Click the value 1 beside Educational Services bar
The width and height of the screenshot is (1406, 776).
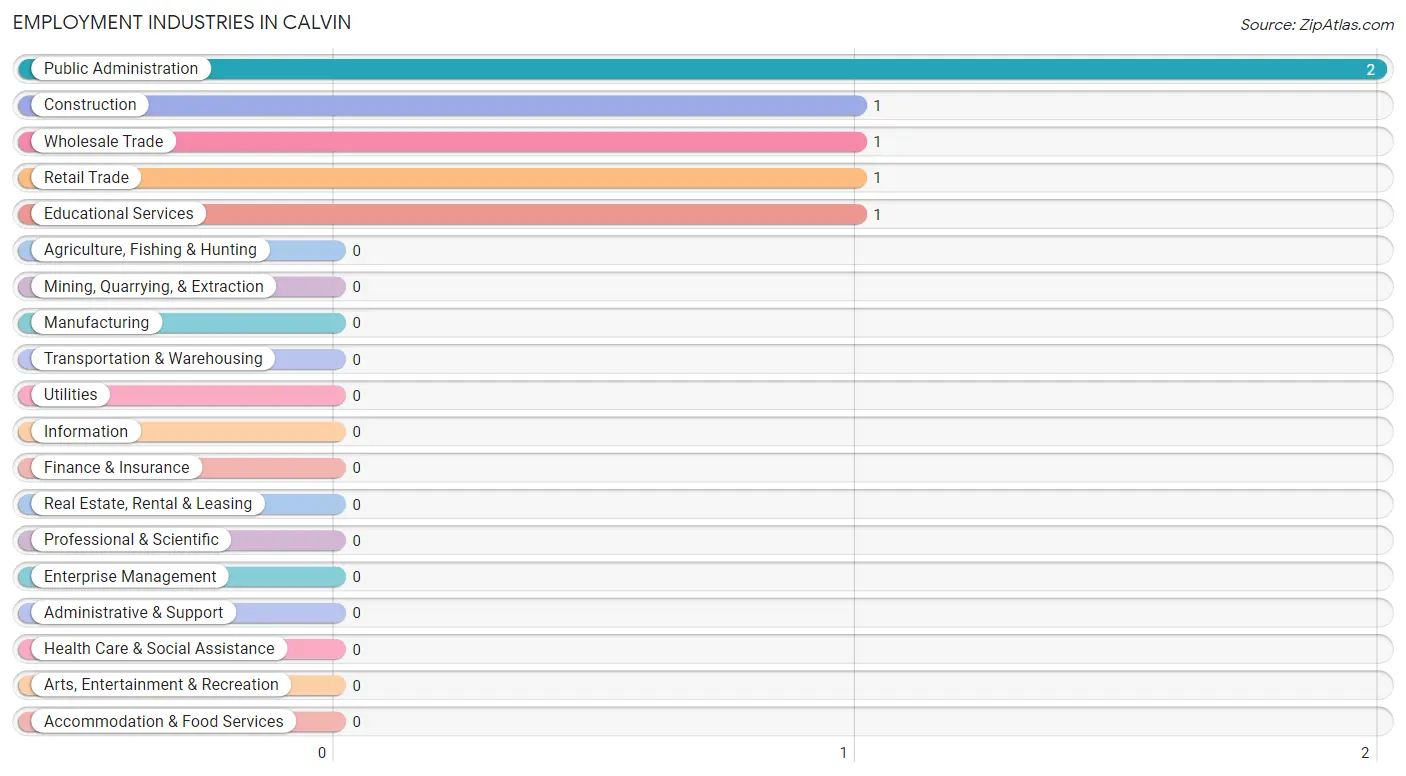[x=877, y=215]
